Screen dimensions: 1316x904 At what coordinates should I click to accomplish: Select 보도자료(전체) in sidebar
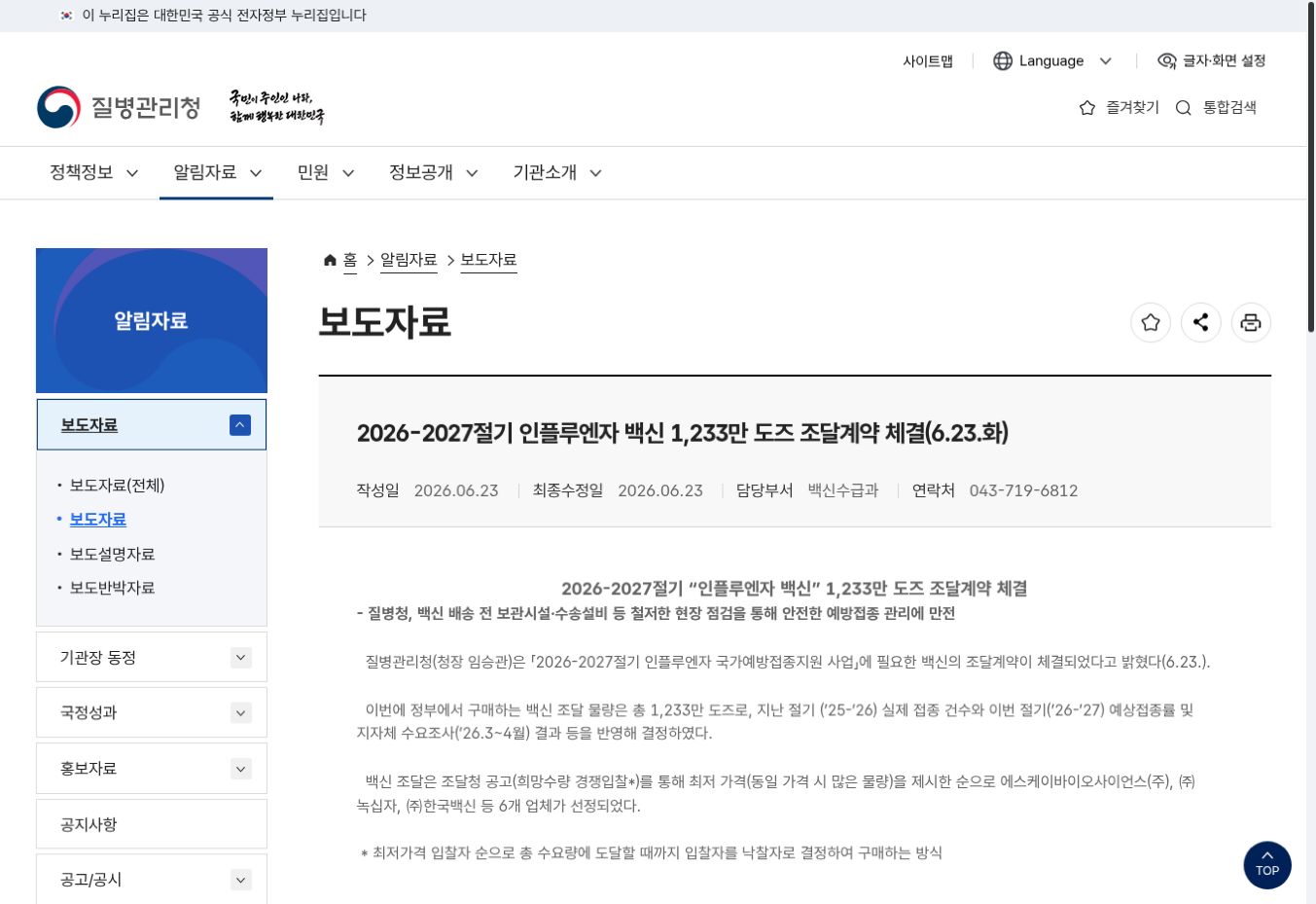tap(117, 486)
